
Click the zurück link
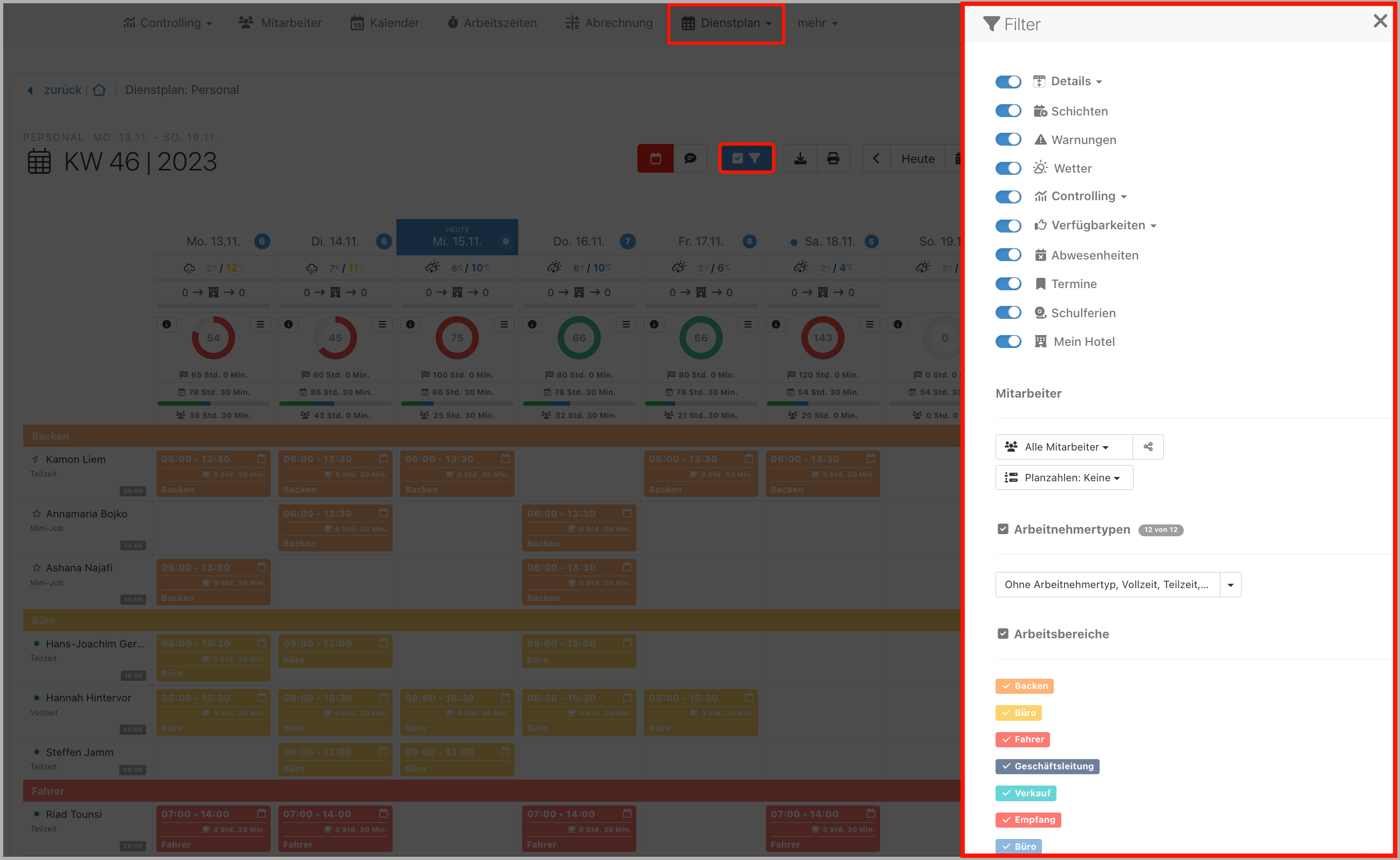tap(62, 90)
